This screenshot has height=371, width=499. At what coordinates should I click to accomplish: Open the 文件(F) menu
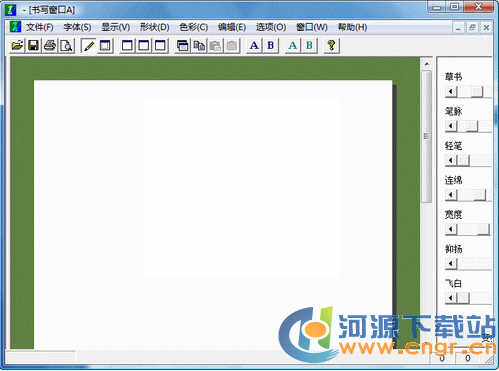[x=40, y=27]
